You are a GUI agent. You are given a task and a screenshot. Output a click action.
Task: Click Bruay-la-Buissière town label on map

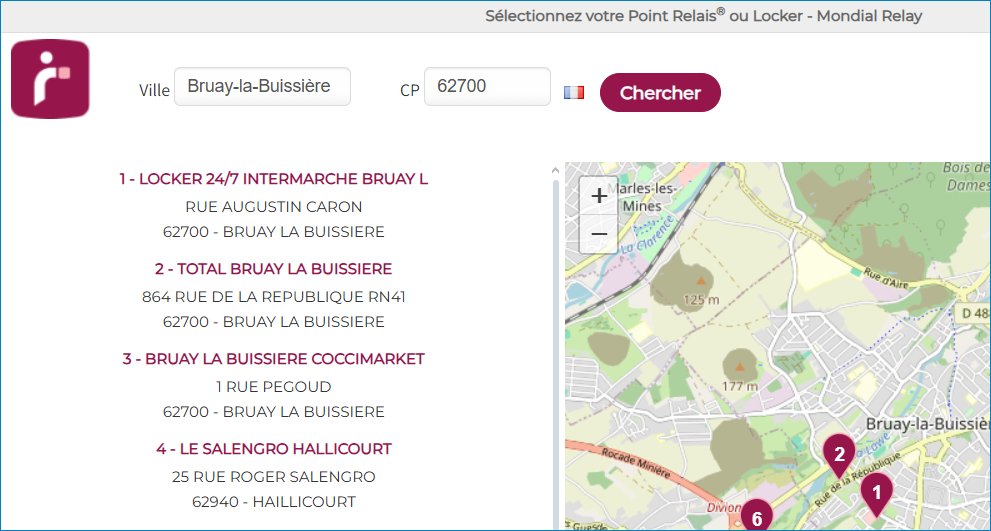tap(928, 423)
